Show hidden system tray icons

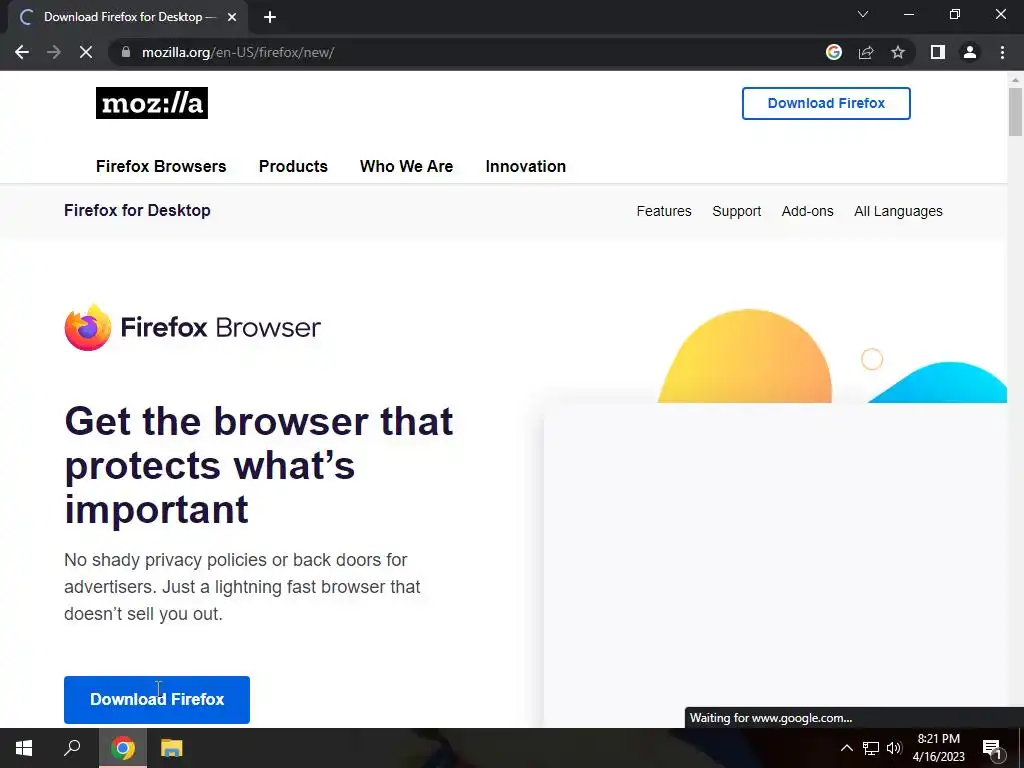pyautogui.click(x=846, y=748)
